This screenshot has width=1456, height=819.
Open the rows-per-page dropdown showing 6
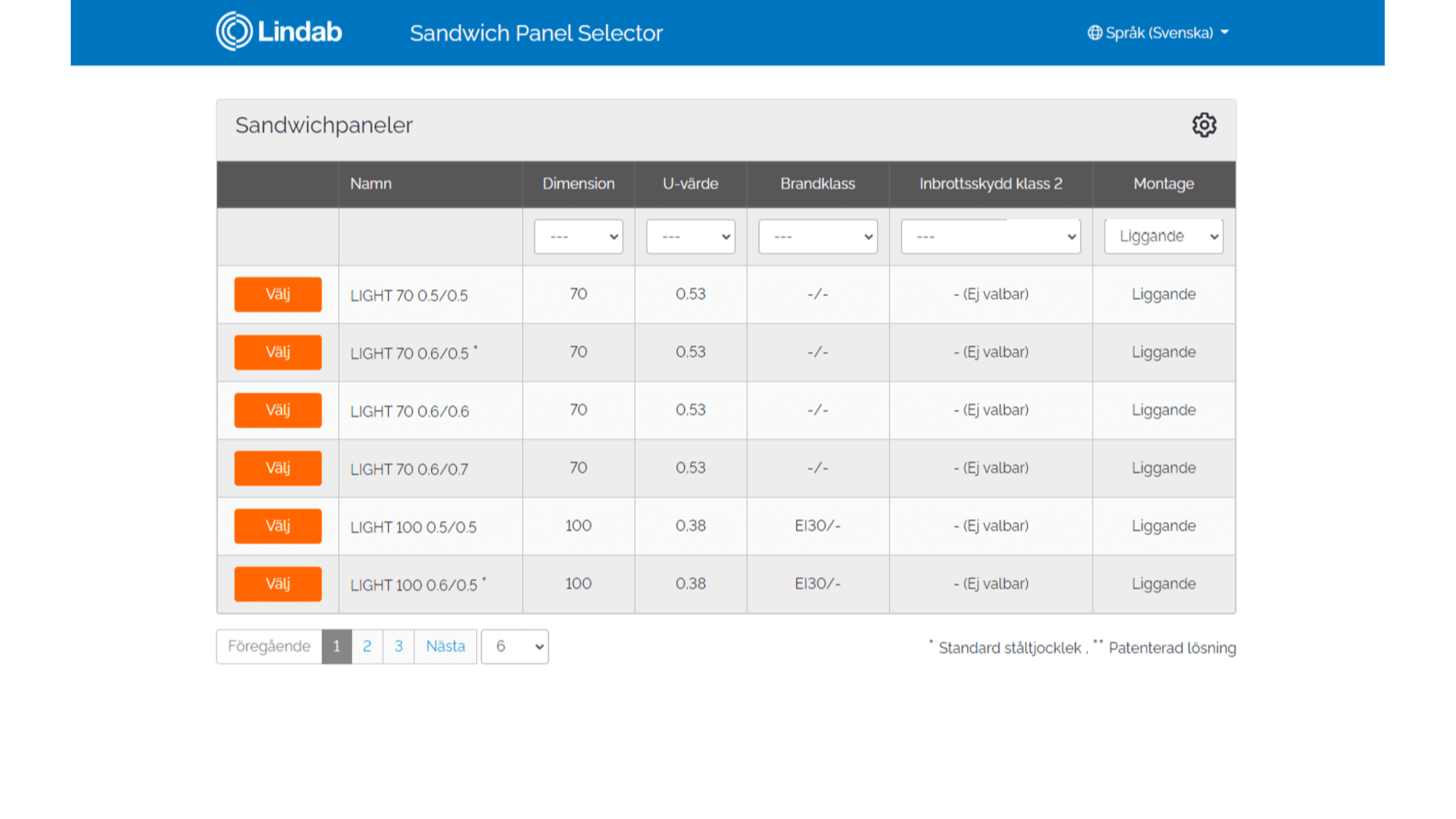click(514, 646)
